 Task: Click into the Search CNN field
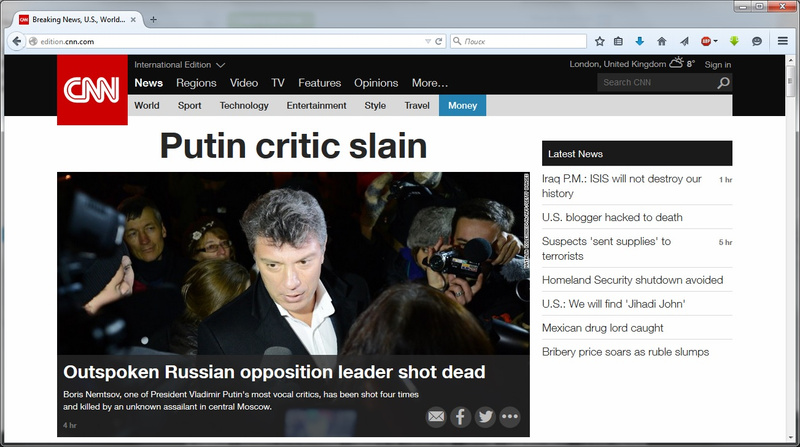655,83
